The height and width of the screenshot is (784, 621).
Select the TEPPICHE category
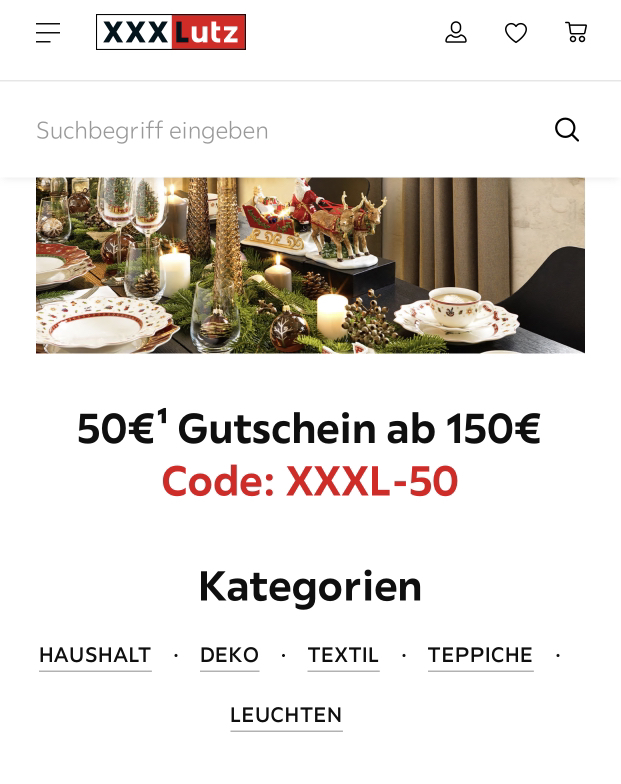(480, 655)
